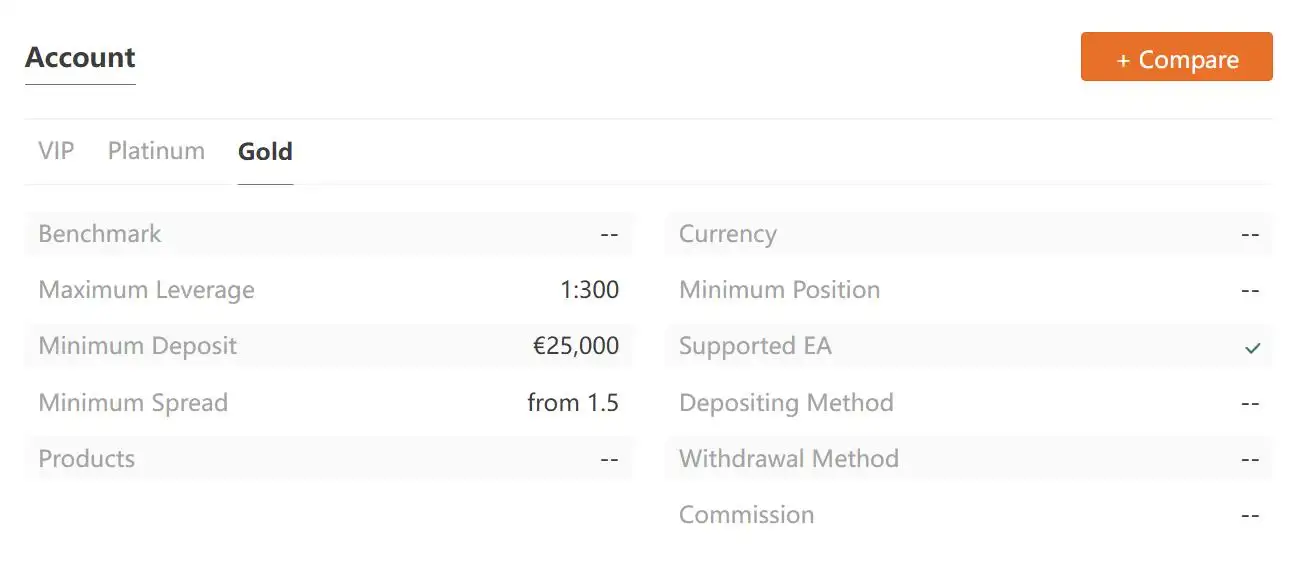This screenshot has width=1295, height=565.
Task: Click the Supported EA checkmark icon
Action: (1252, 348)
